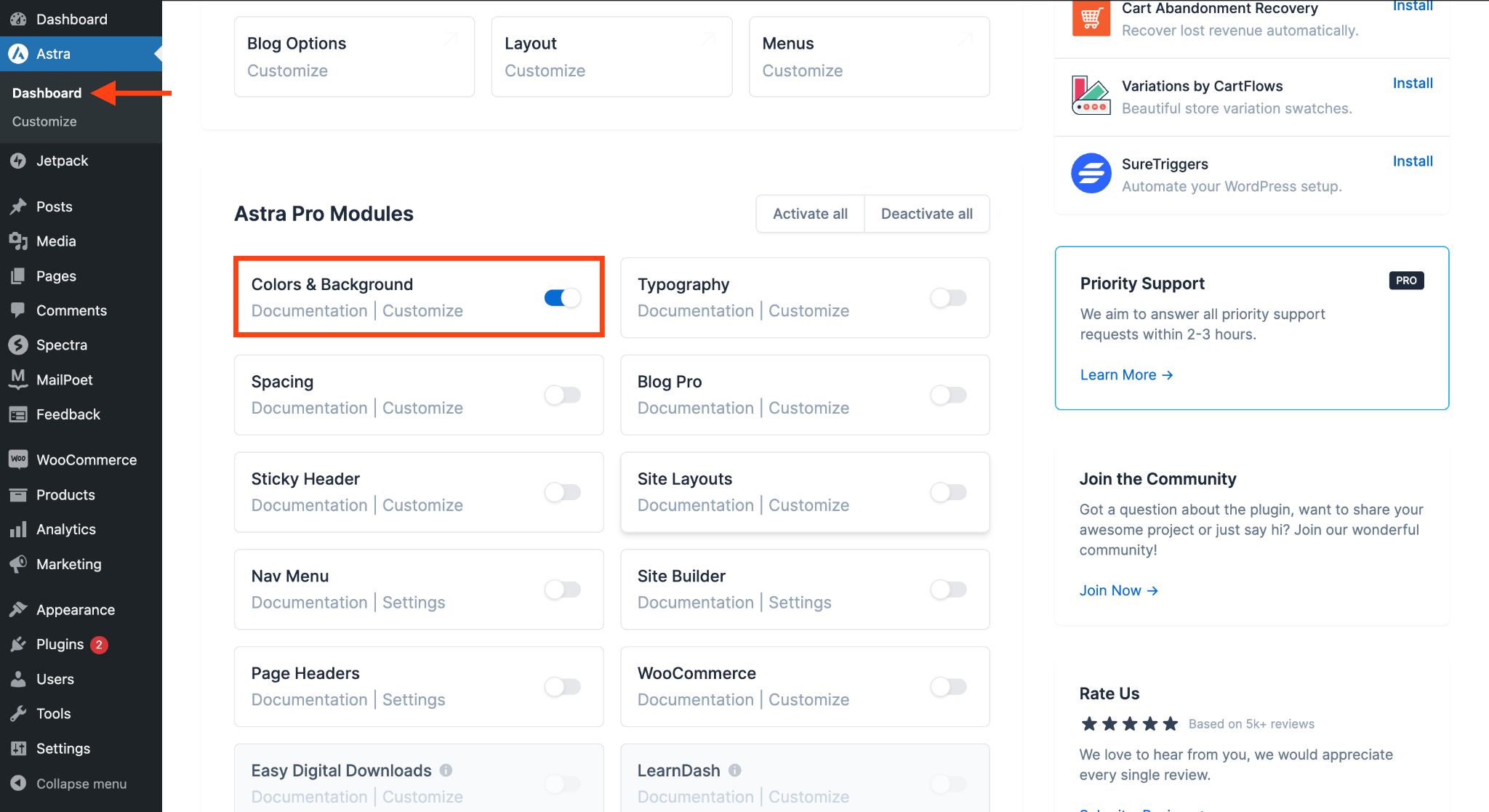The image size is (1489, 812).
Task: Click the Jetpack icon in the sidebar
Action: click(x=18, y=161)
